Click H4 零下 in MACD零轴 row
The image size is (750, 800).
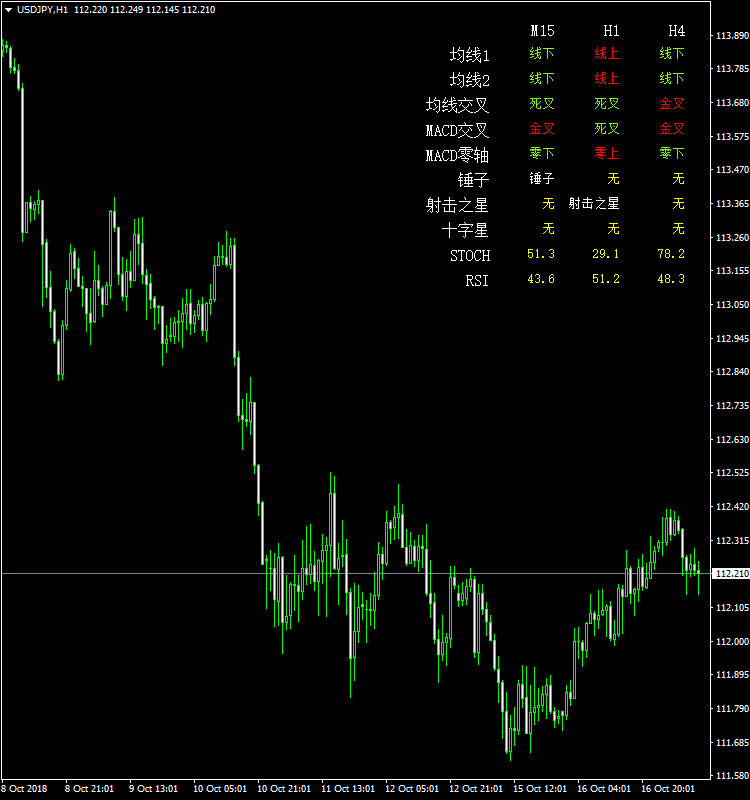[x=671, y=153]
